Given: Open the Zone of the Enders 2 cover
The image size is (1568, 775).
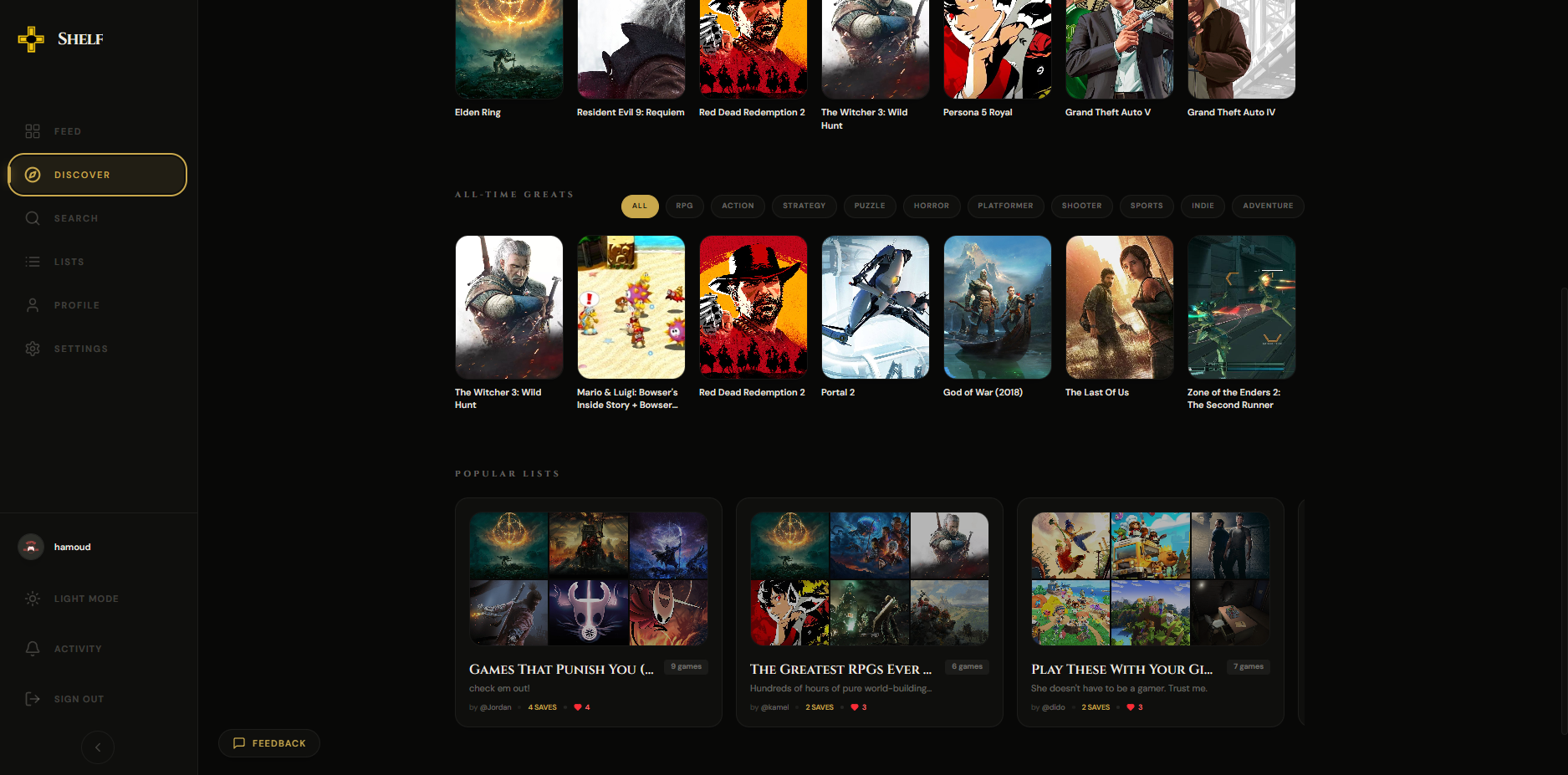Looking at the screenshot, I should click(1242, 307).
